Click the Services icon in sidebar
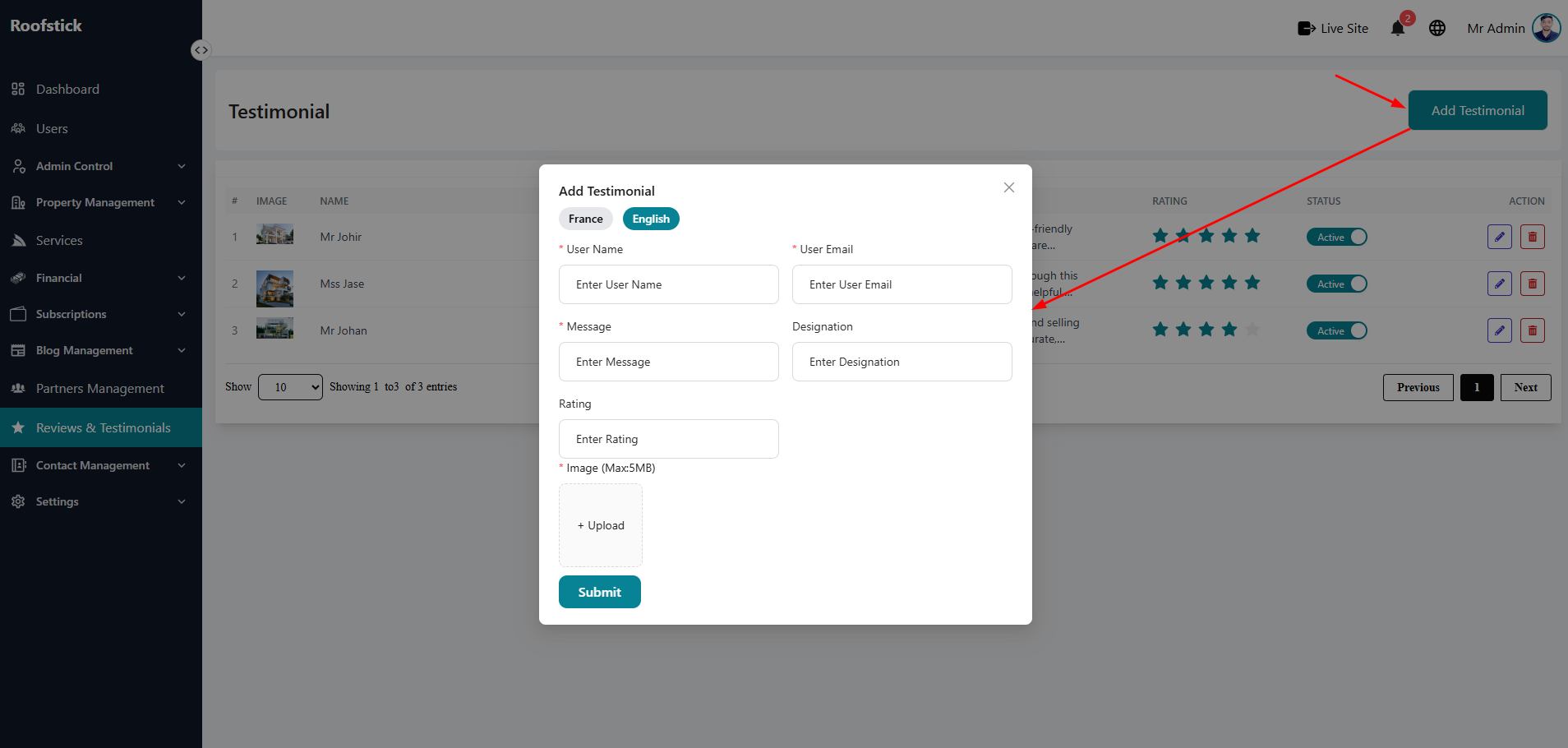The height and width of the screenshot is (748, 1568). 18,241
